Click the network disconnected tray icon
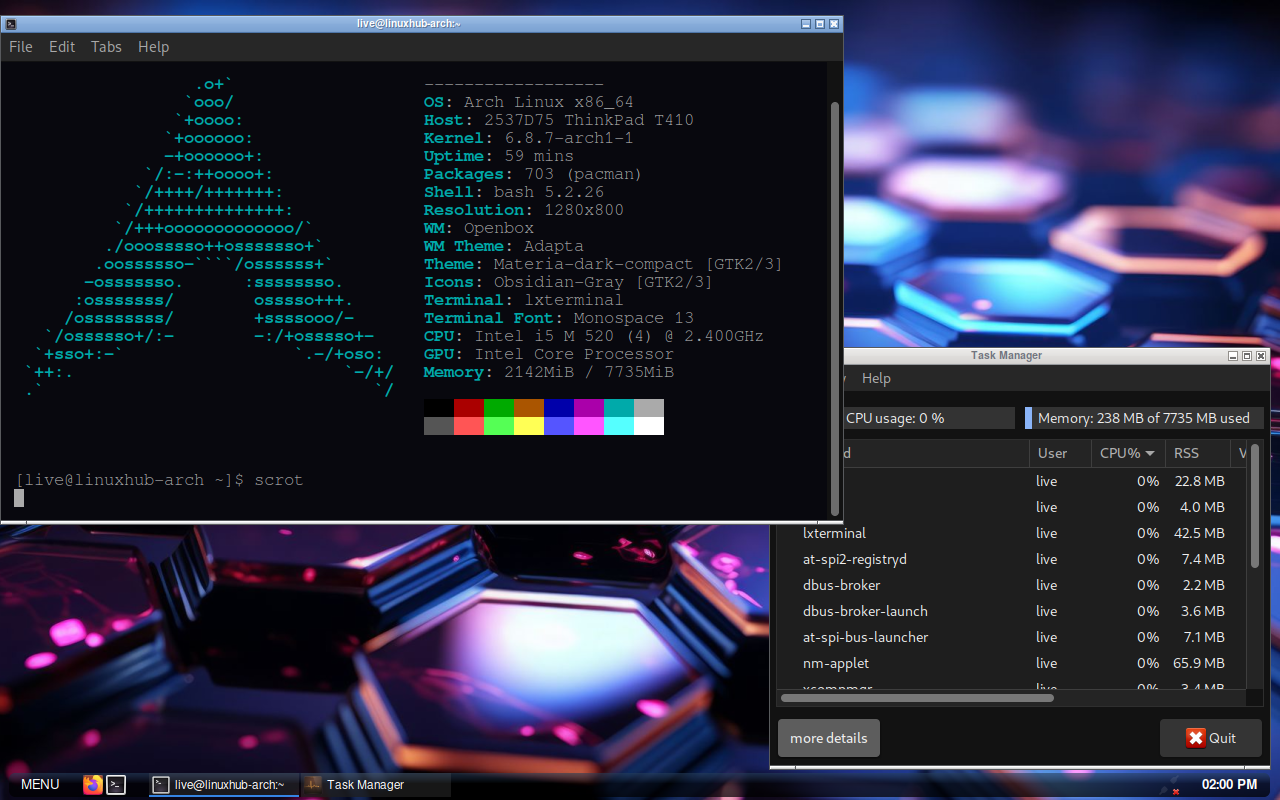Image resolution: width=1280 pixels, height=800 pixels. coord(1169,785)
